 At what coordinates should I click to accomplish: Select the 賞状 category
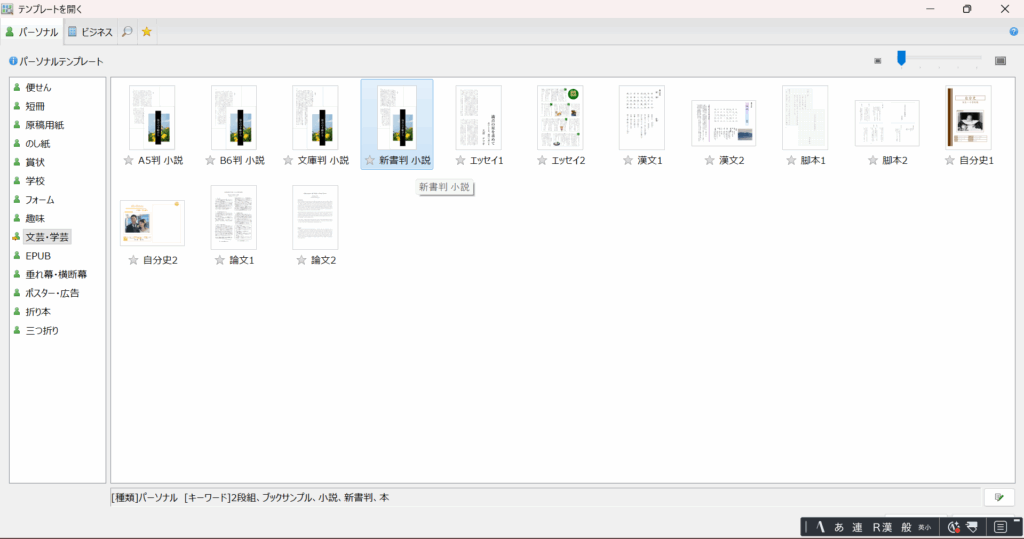[x=35, y=162]
